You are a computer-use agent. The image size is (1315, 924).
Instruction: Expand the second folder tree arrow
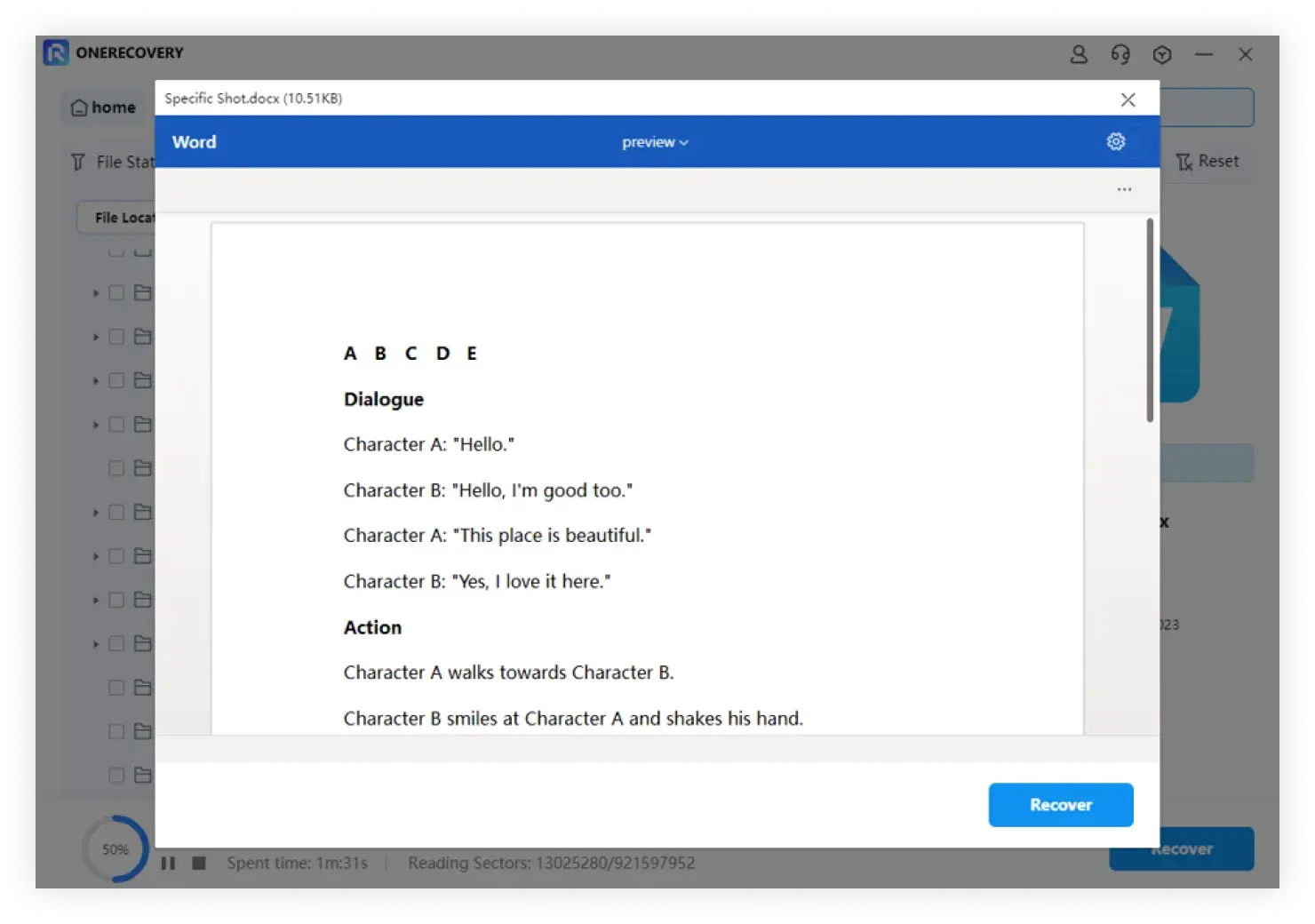pyautogui.click(x=96, y=337)
